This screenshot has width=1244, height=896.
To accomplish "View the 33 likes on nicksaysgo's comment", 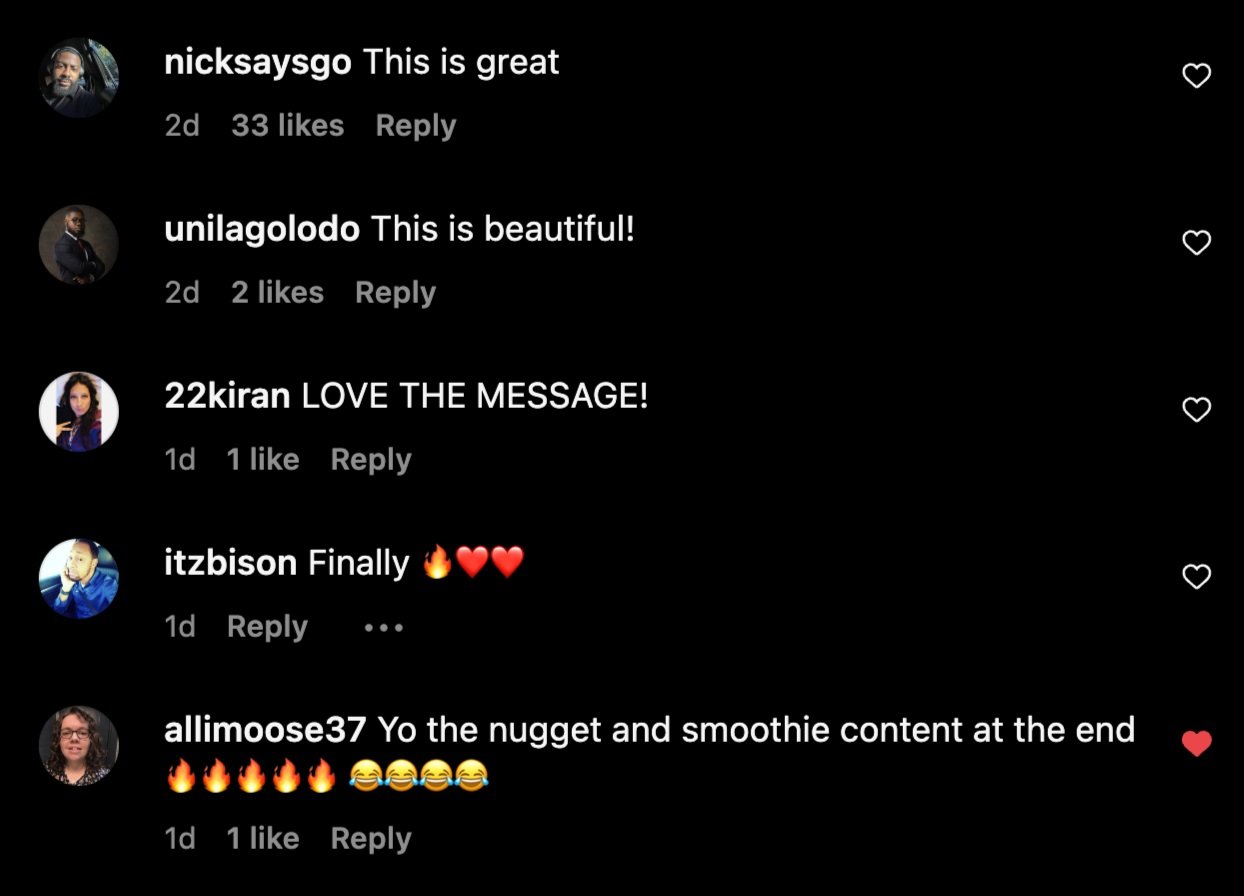I will pyautogui.click(x=288, y=126).
